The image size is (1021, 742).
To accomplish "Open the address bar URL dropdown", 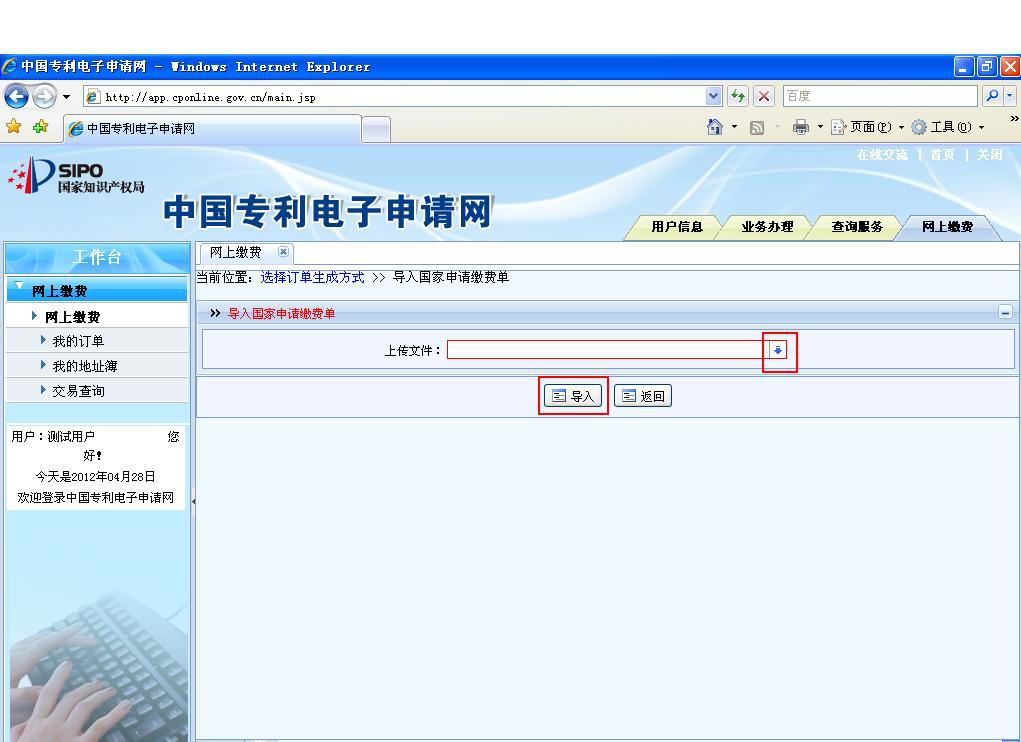I will 713,96.
